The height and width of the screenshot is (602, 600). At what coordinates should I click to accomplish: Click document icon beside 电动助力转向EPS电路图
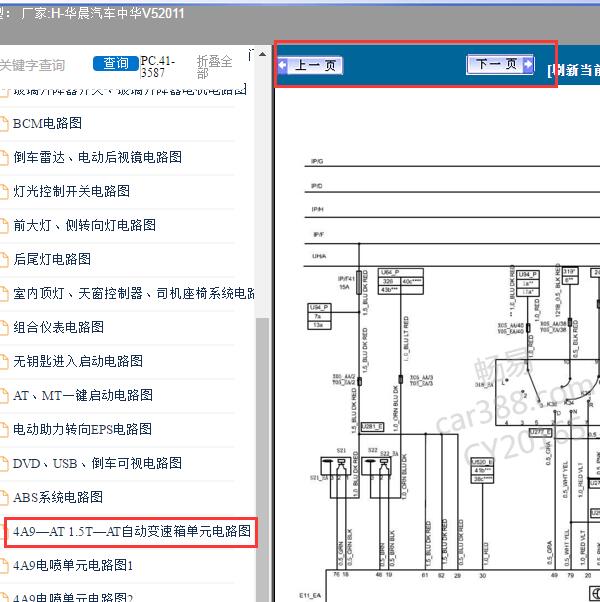[4, 430]
